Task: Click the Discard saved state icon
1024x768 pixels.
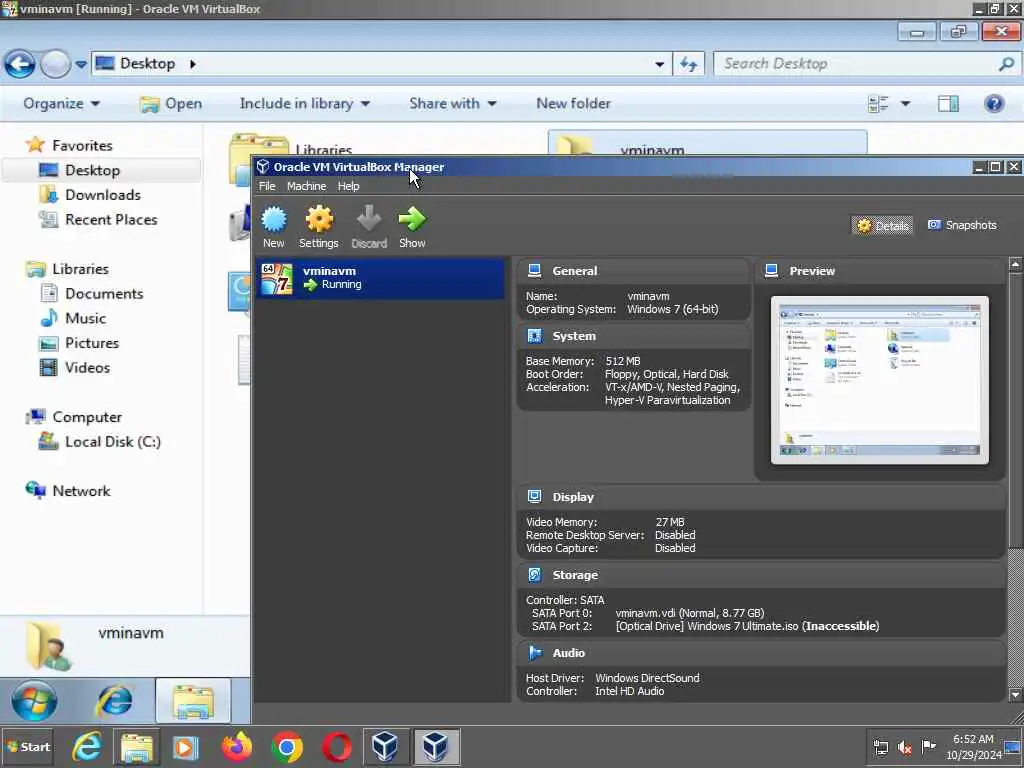Action: [x=369, y=219]
